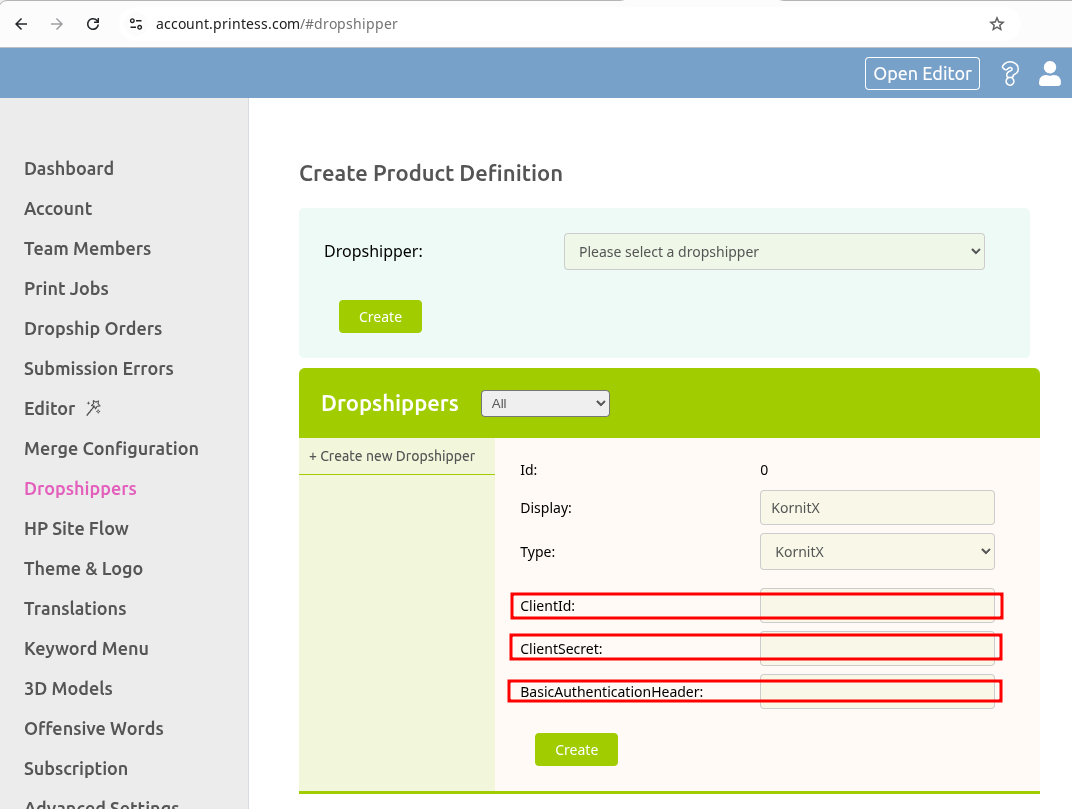This screenshot has height=809, width=1072.
Task: Click the 'Create Product Definition' heading
Action: click(431, 173)
